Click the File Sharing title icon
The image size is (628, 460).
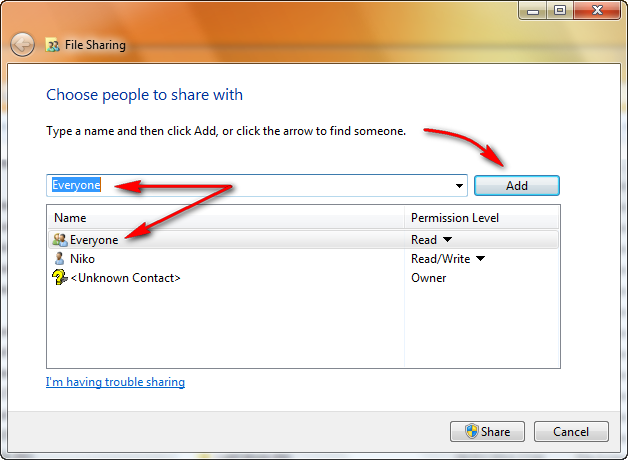52,45
